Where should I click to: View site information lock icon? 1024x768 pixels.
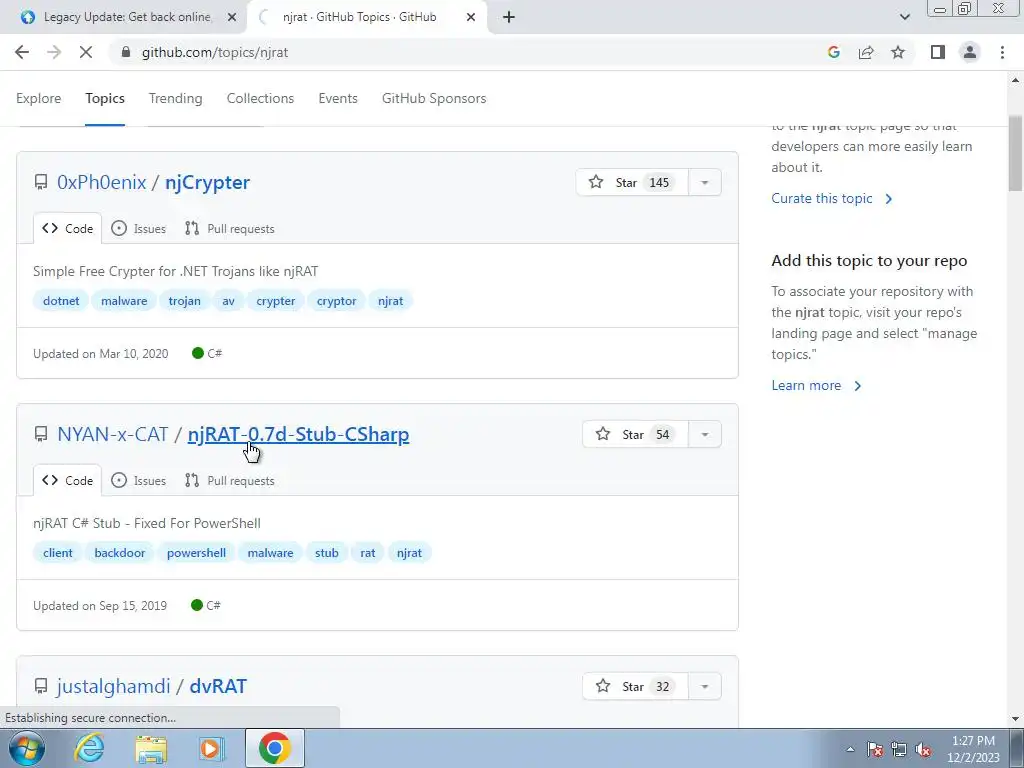(127, 52)
